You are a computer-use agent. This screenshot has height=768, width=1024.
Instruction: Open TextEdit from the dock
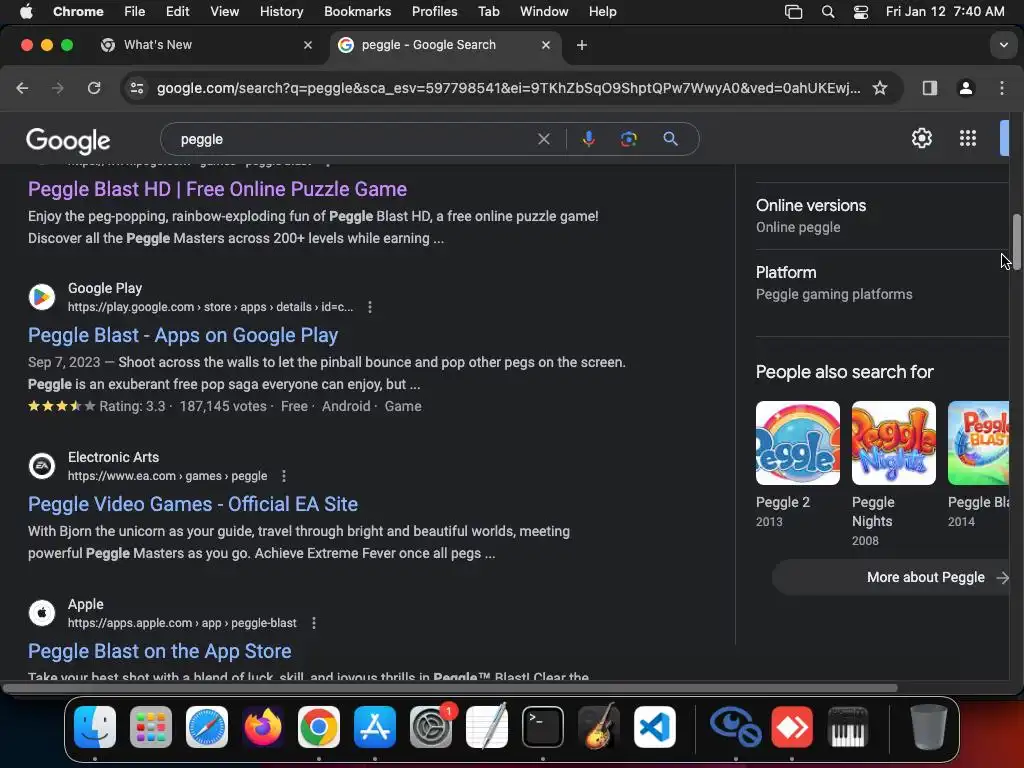(x=487, y=727)
